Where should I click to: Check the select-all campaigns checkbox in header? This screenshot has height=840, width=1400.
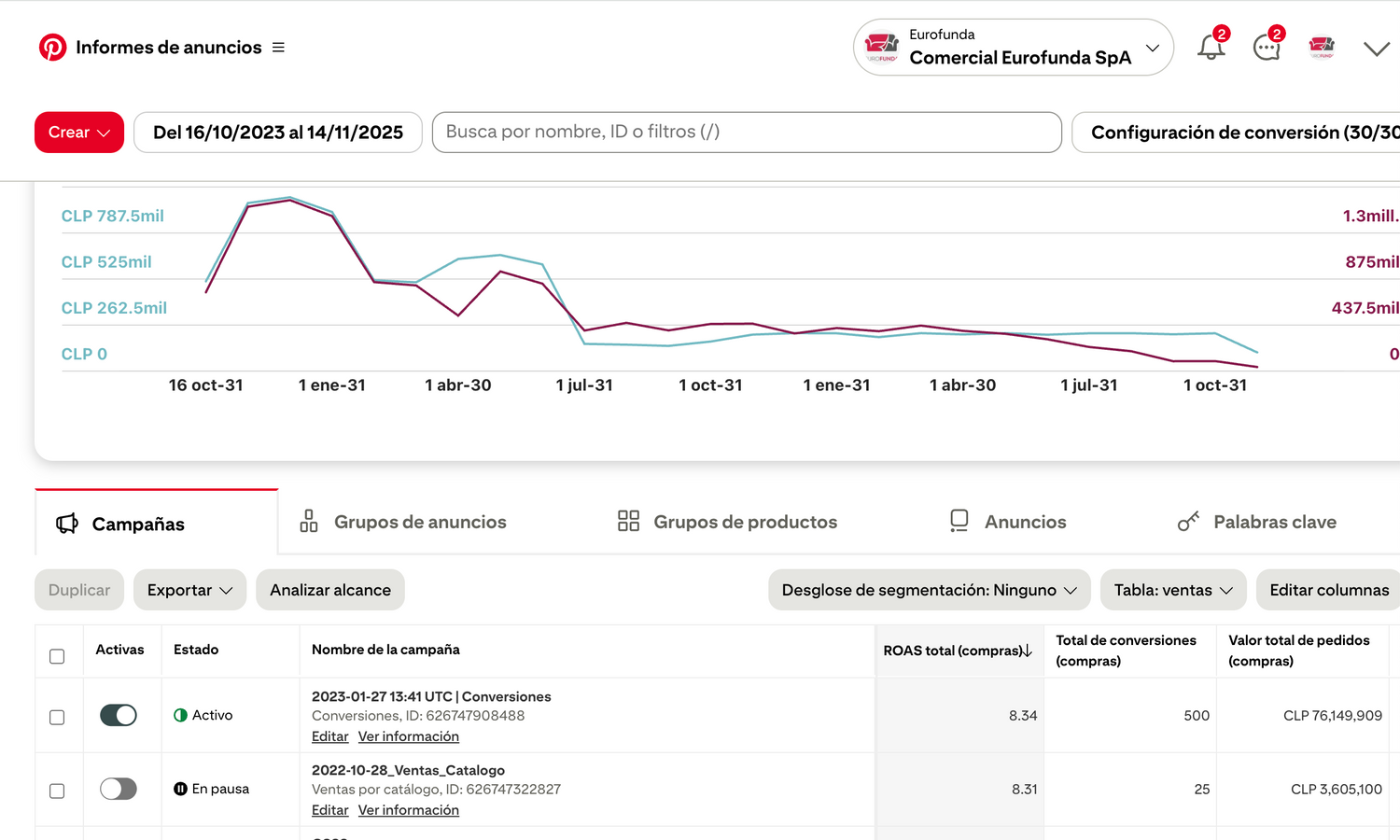[x=57, y=656]
